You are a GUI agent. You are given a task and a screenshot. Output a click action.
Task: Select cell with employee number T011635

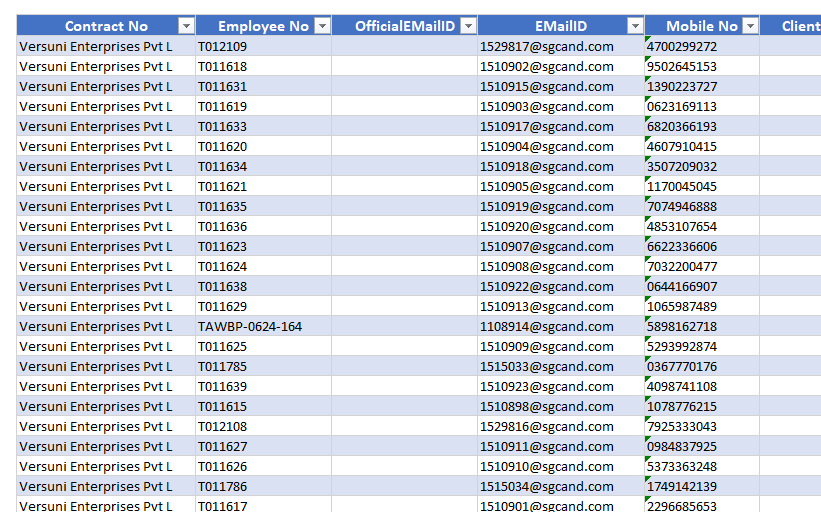coord(263,206)
